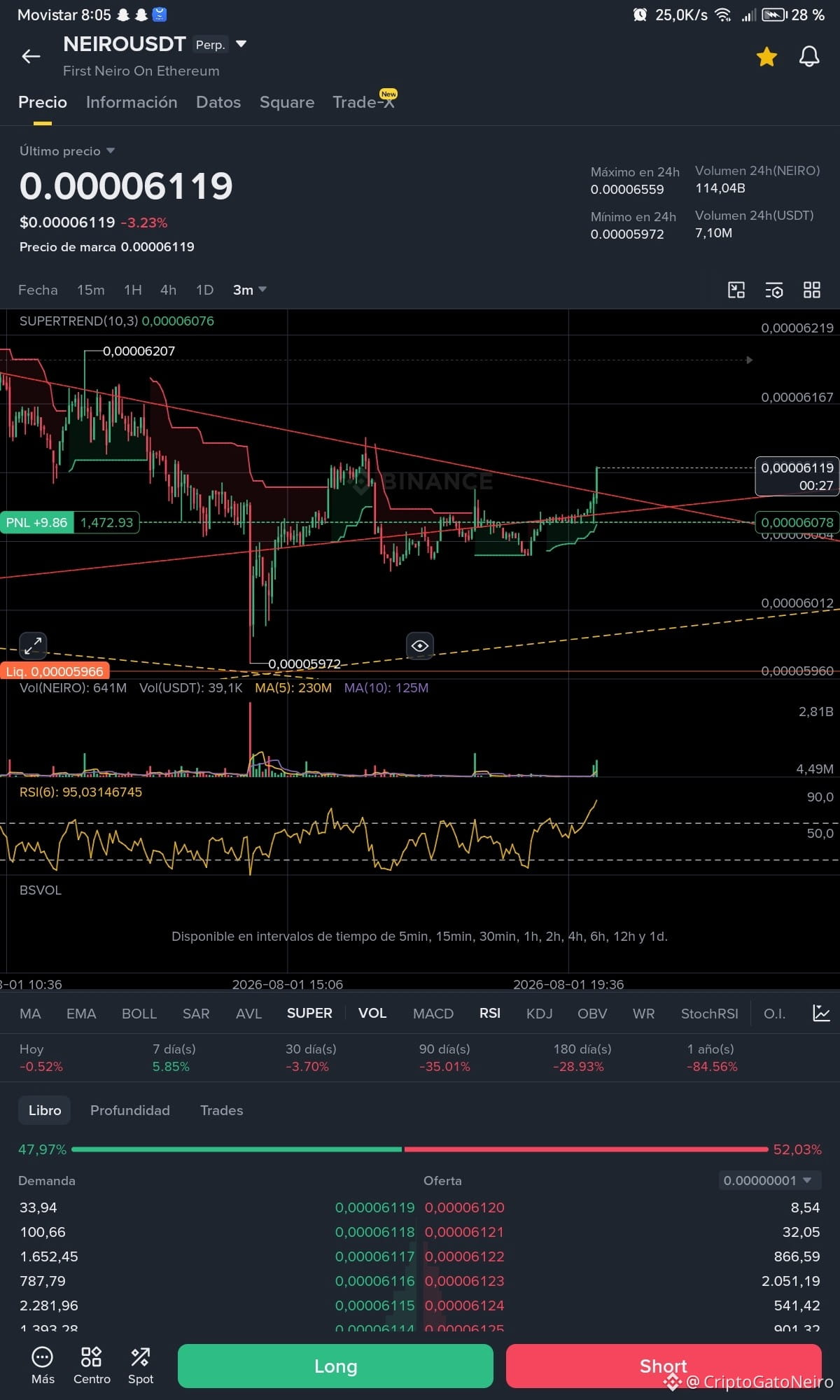Click the RSI(6) value label

(80, 792)
